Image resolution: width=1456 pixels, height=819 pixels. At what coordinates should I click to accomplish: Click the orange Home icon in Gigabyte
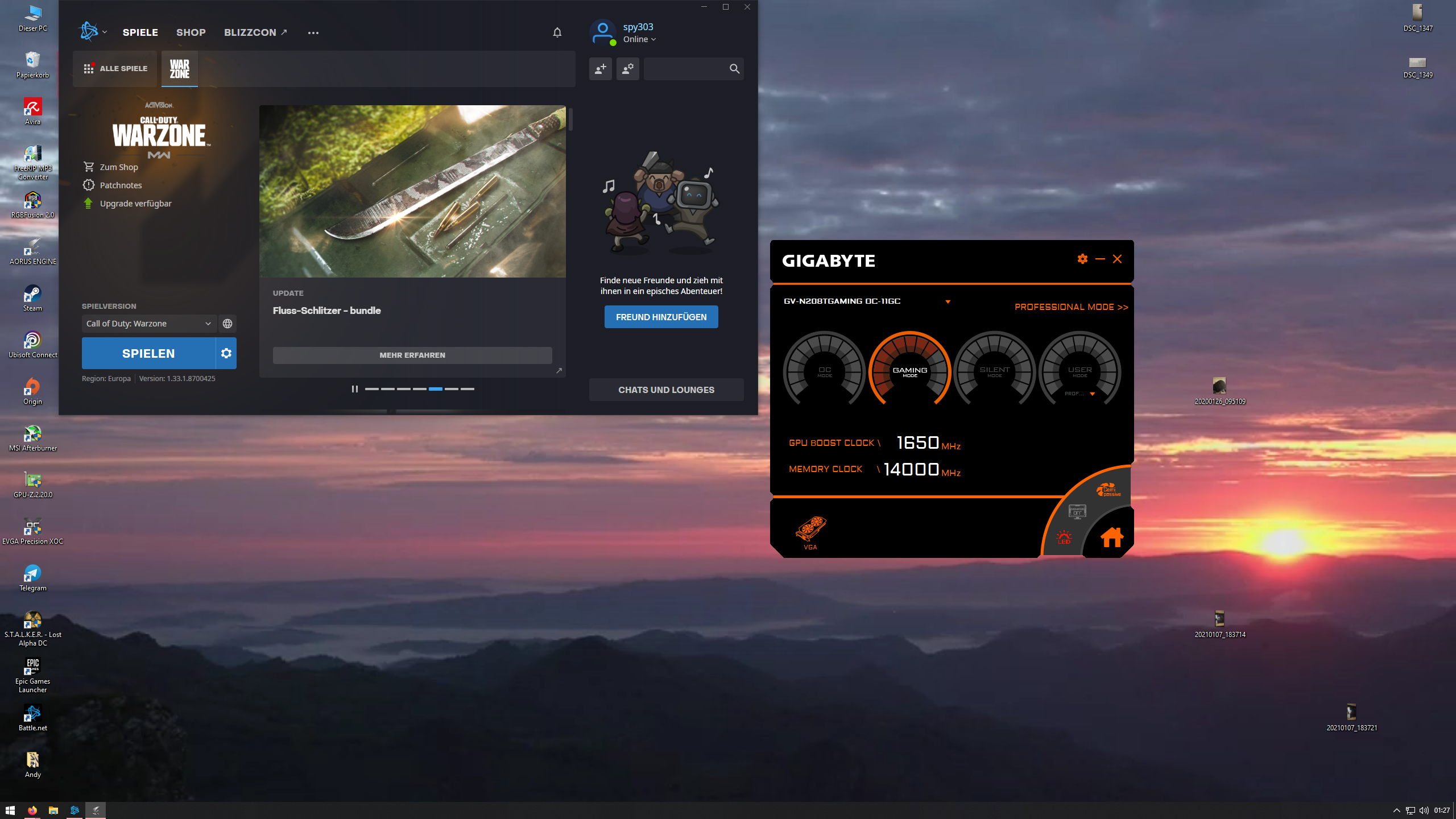click(1111, 537)
